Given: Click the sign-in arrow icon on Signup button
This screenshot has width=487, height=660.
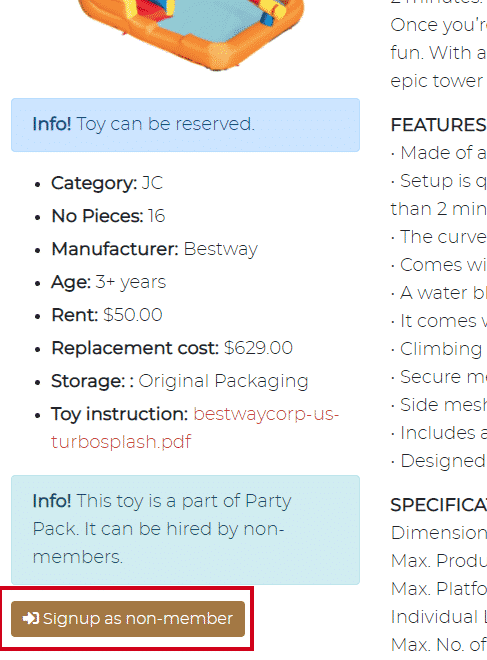Looking at the screenshot, I should tap(31, 618).
